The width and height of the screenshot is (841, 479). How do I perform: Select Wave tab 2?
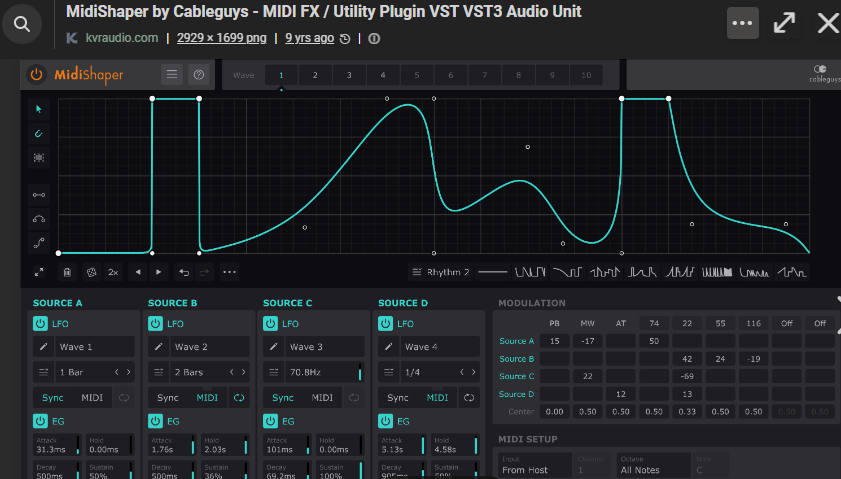[x=315, y=75]
